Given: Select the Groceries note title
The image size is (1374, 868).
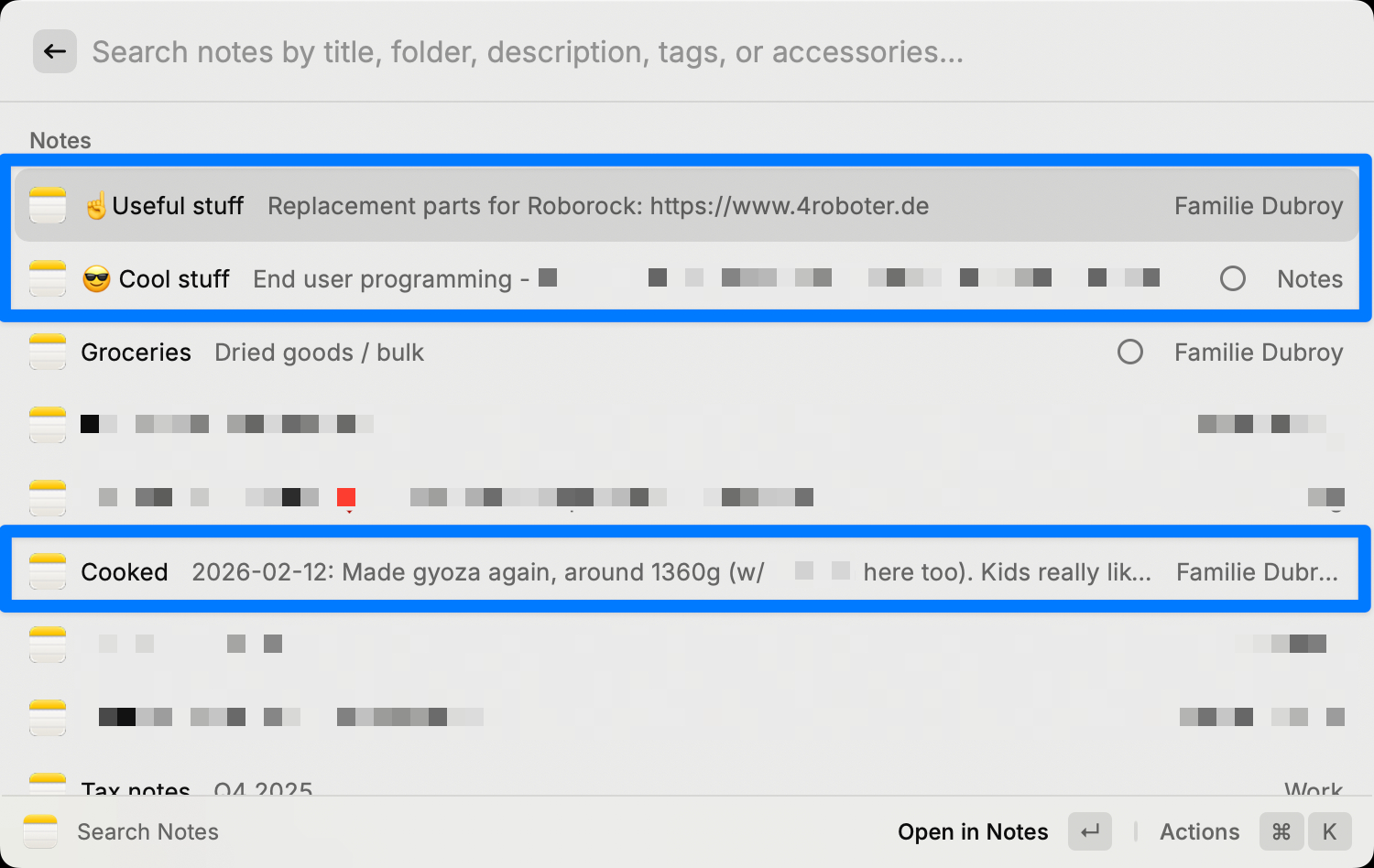Looking at the screenshot, I should pyautogui.click(x=136, y=353).
